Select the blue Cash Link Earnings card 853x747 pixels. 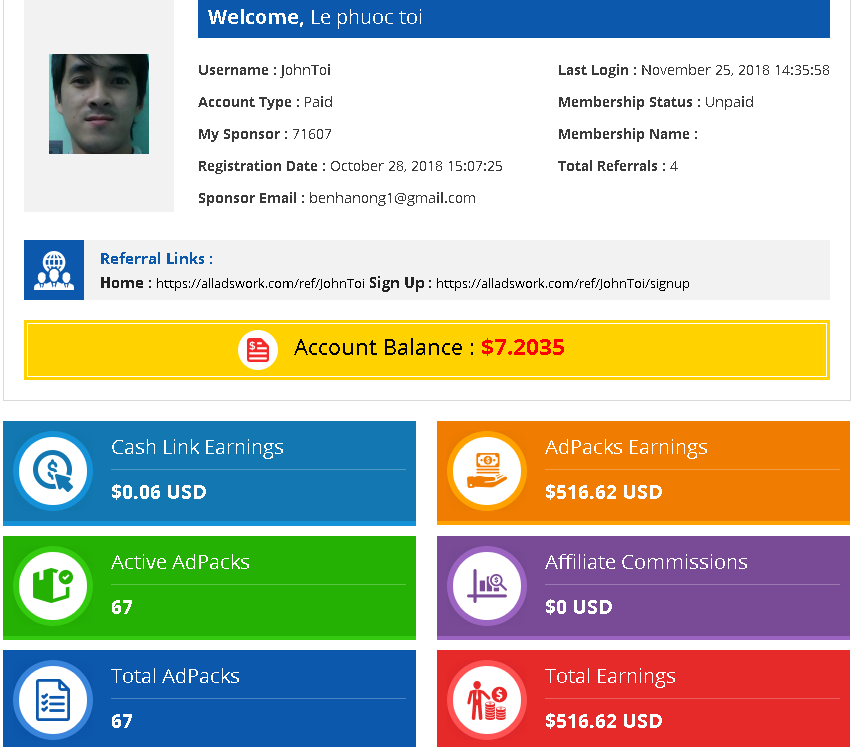209,472
